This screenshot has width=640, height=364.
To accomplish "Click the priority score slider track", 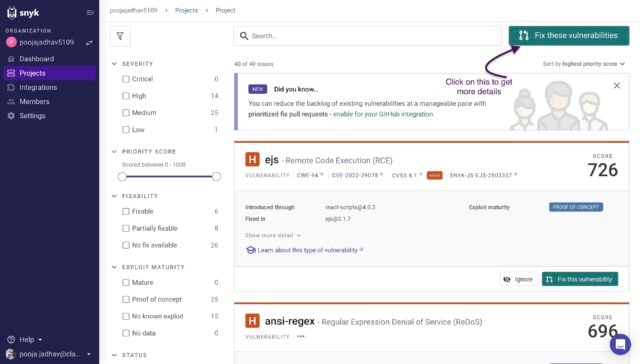I will (169, 176).
